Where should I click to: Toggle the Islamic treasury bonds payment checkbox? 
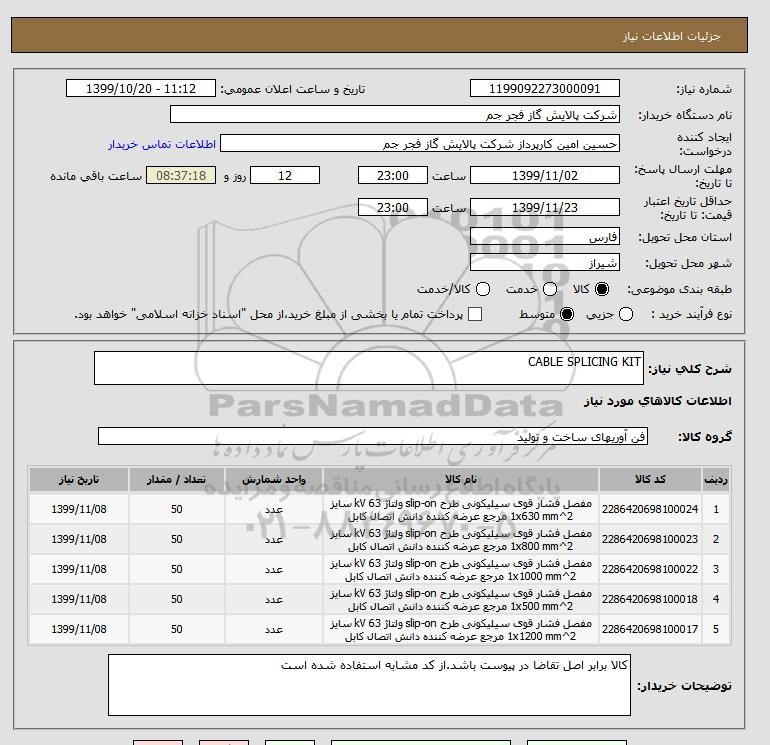tap(475, 314)
